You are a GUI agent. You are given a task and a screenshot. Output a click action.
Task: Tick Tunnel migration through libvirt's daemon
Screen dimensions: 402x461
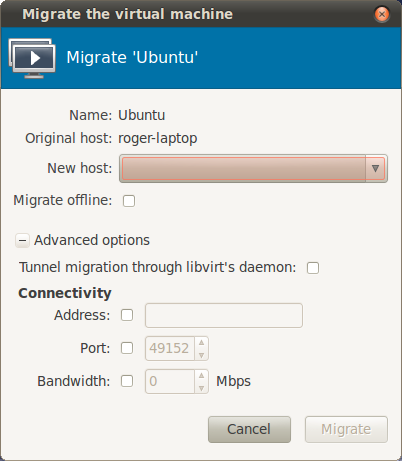313,268
